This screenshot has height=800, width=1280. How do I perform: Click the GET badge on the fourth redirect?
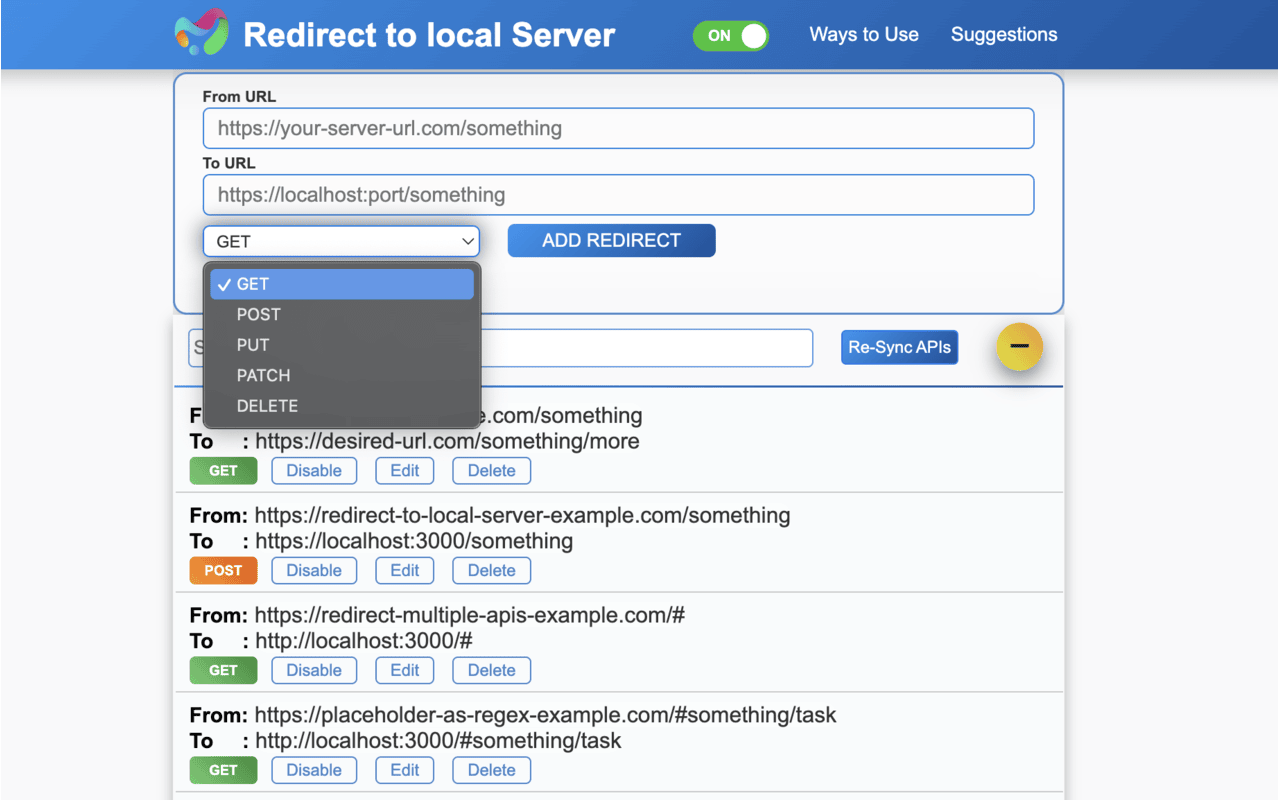click(223, 770)
